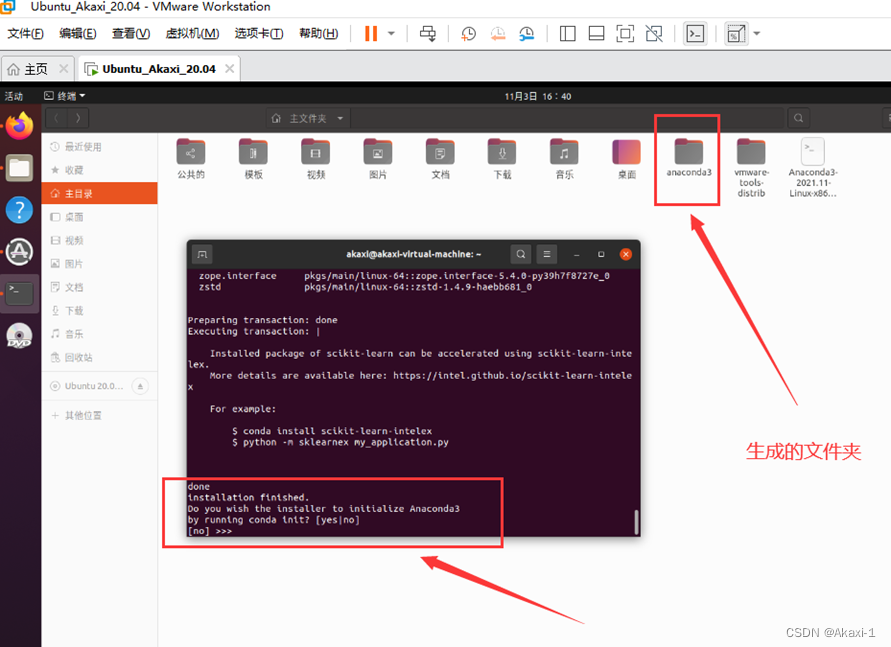
Task: Open 终端 application menu in top bar
Action: click(x=65, y=96)
